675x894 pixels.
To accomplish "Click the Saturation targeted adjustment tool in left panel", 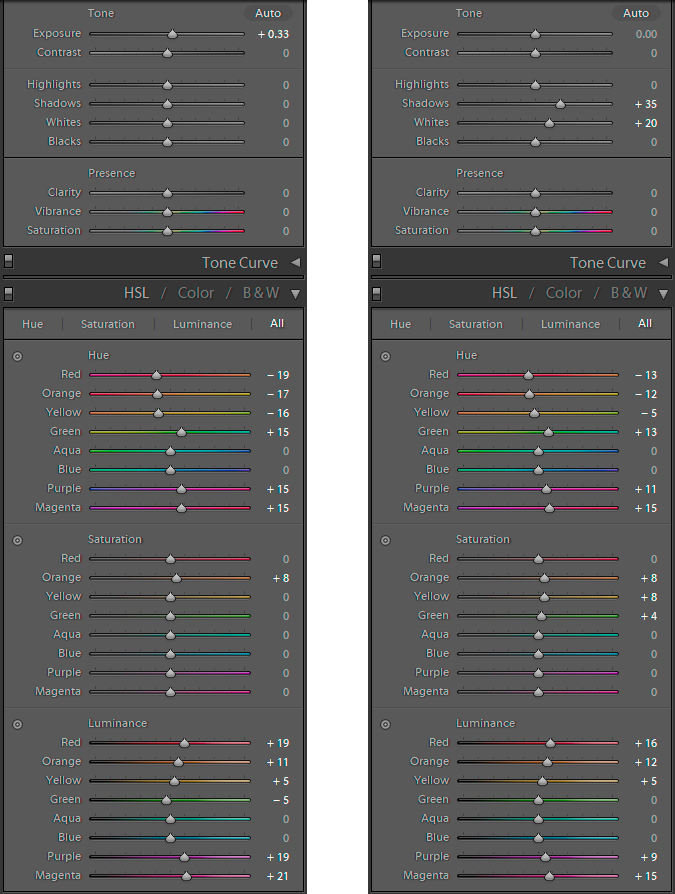I will pyautogui.click(x=18, y=541).
